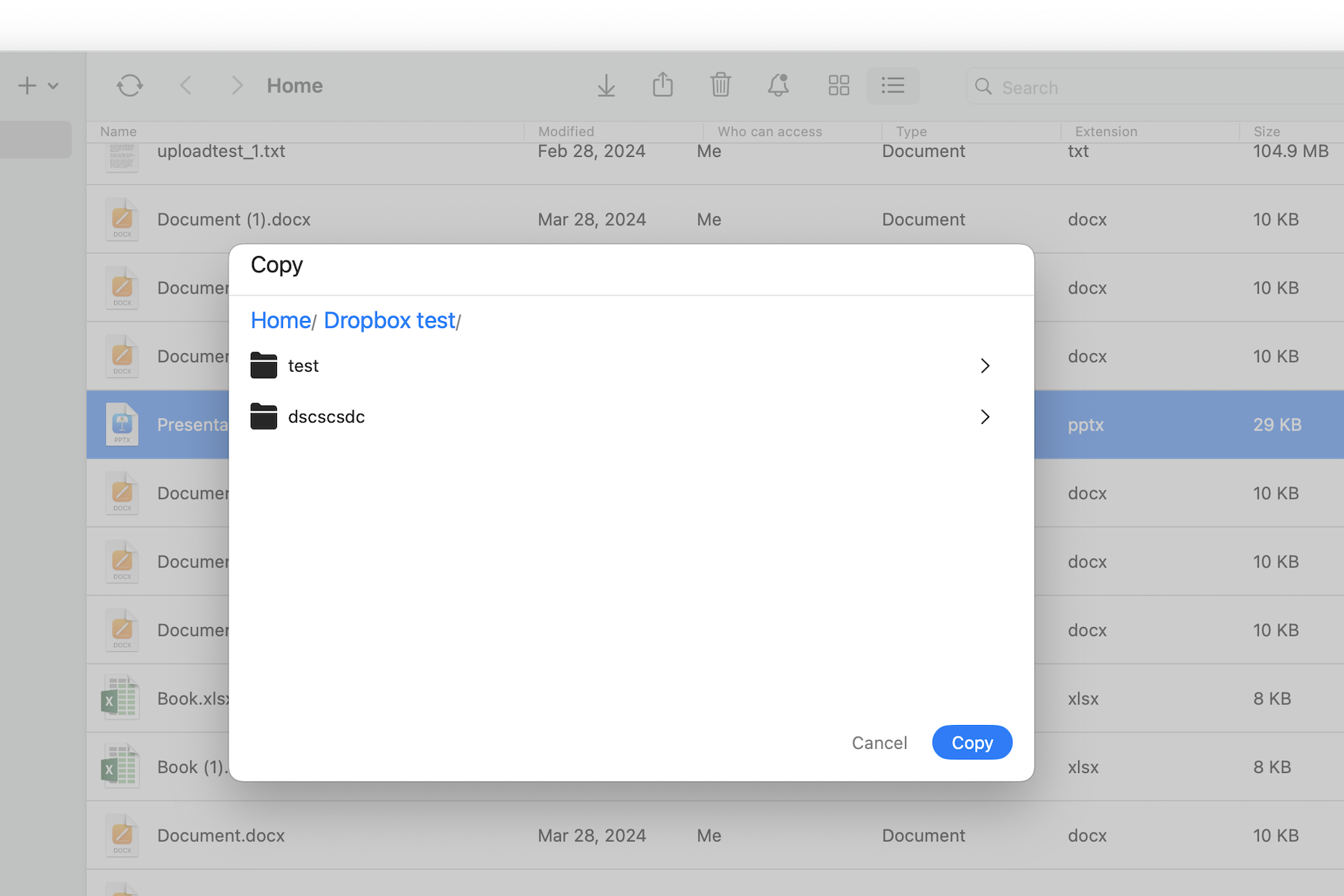This screenshot has height=896, width=1344.
Task: Click the download arrow icon
Action: [x=606, y=86]
